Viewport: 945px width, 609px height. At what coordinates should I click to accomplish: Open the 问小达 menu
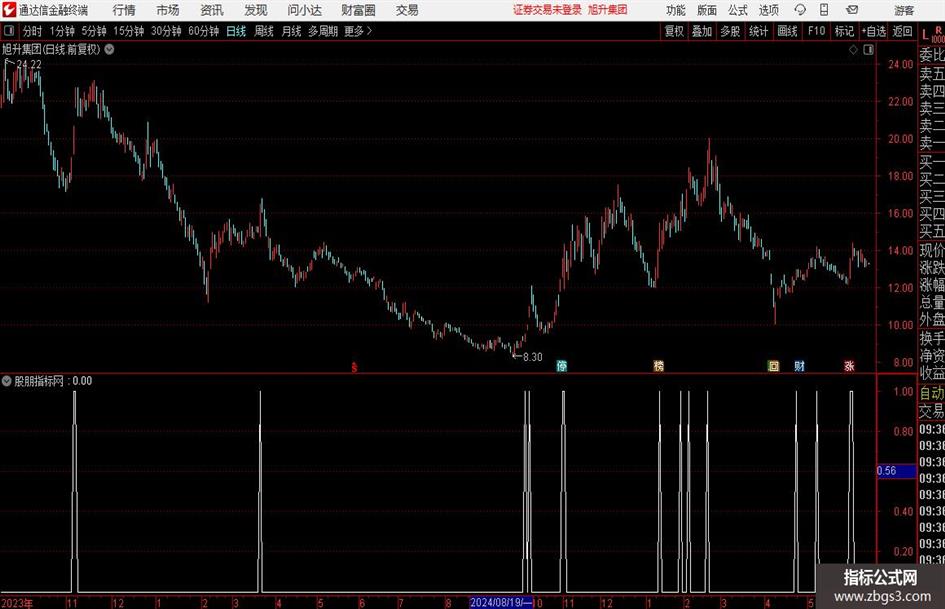pyautogui.click(x=304, y=10)
